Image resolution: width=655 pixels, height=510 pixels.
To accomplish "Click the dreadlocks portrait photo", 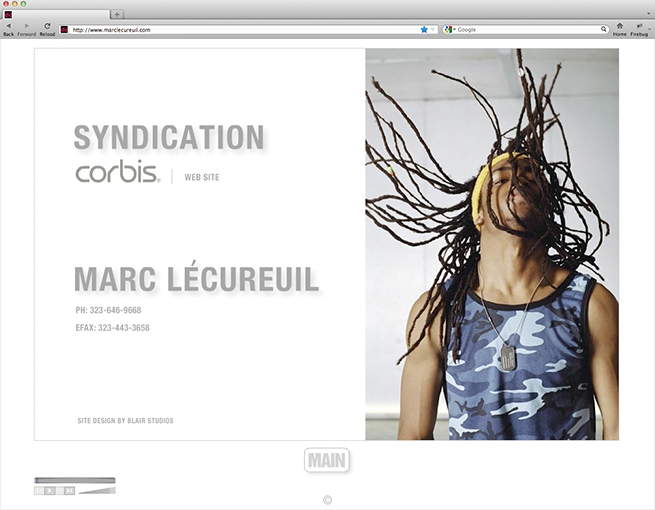I will [492, 244].
